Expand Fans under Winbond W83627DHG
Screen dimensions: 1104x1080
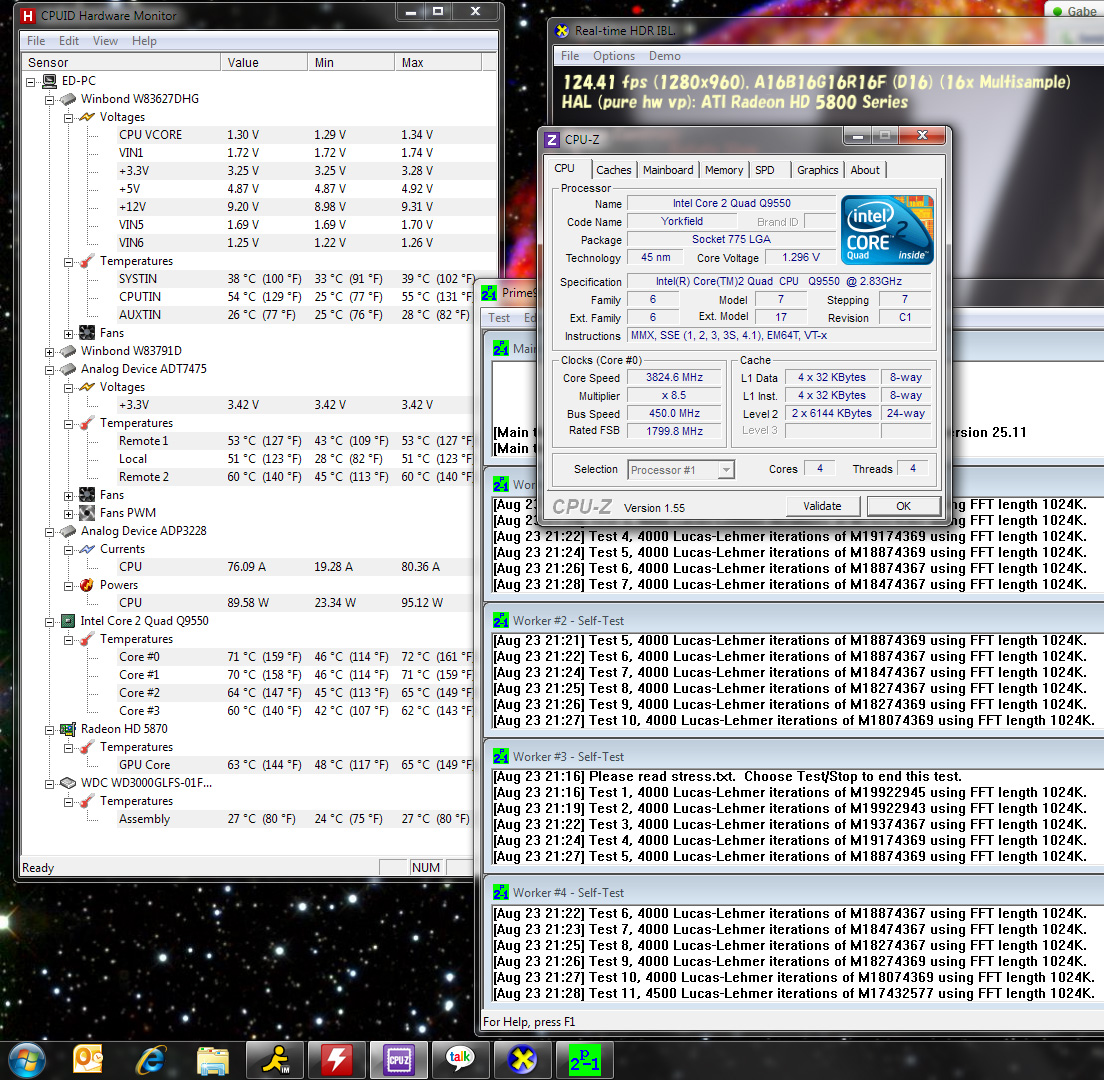[x=68, y=334]
